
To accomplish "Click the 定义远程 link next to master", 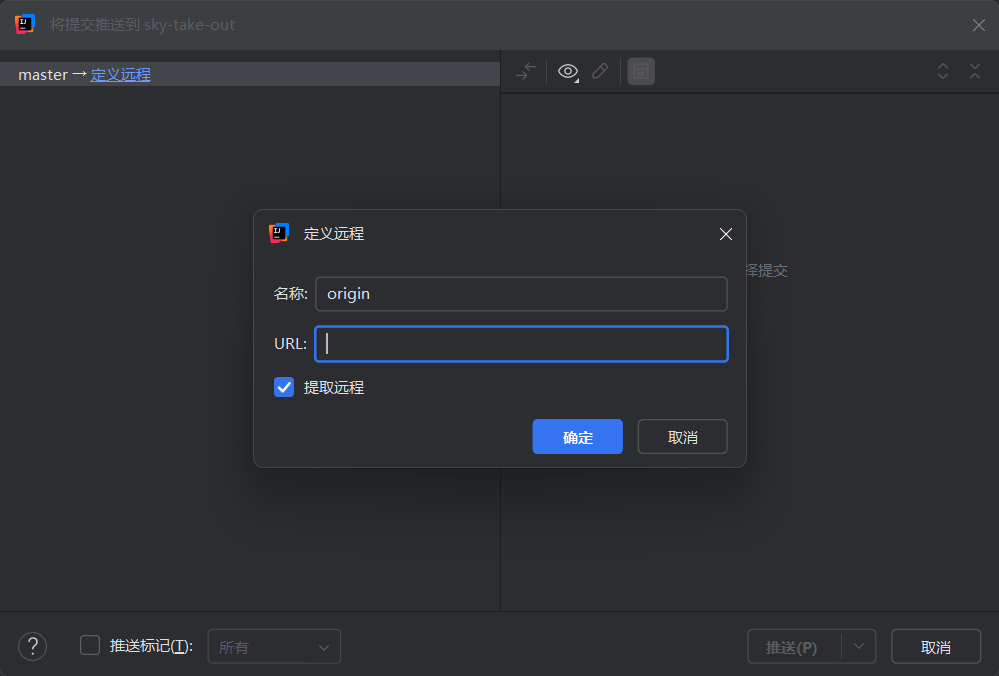I will pos(120,75).
